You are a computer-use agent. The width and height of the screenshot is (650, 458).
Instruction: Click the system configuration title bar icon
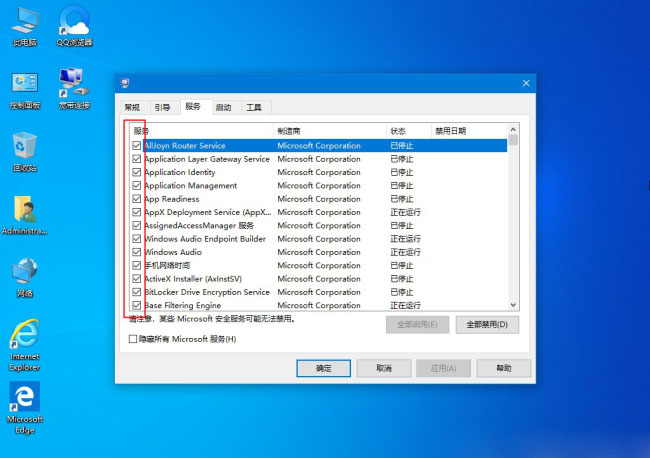coord(125,83)
